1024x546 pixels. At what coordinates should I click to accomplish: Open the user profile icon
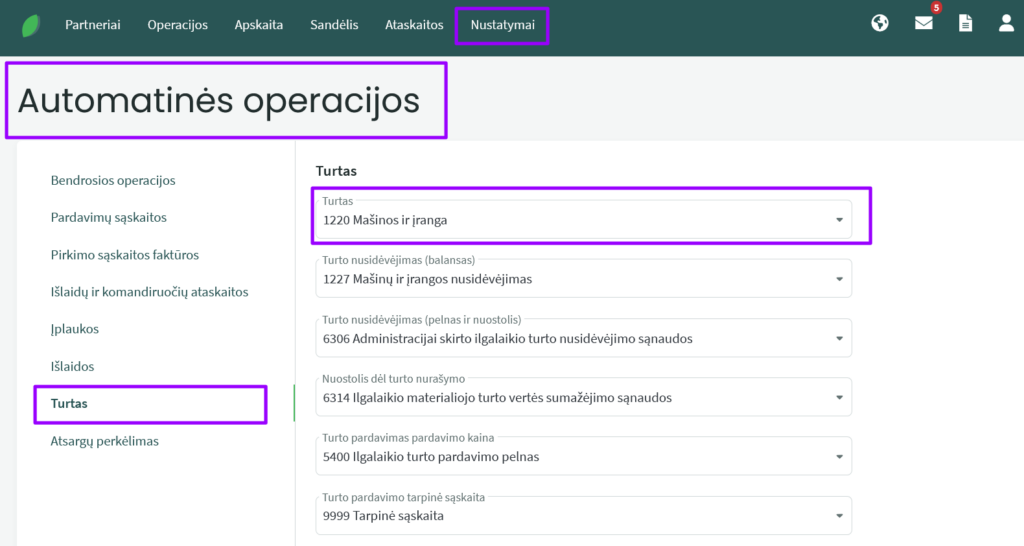pos(1006,24)
